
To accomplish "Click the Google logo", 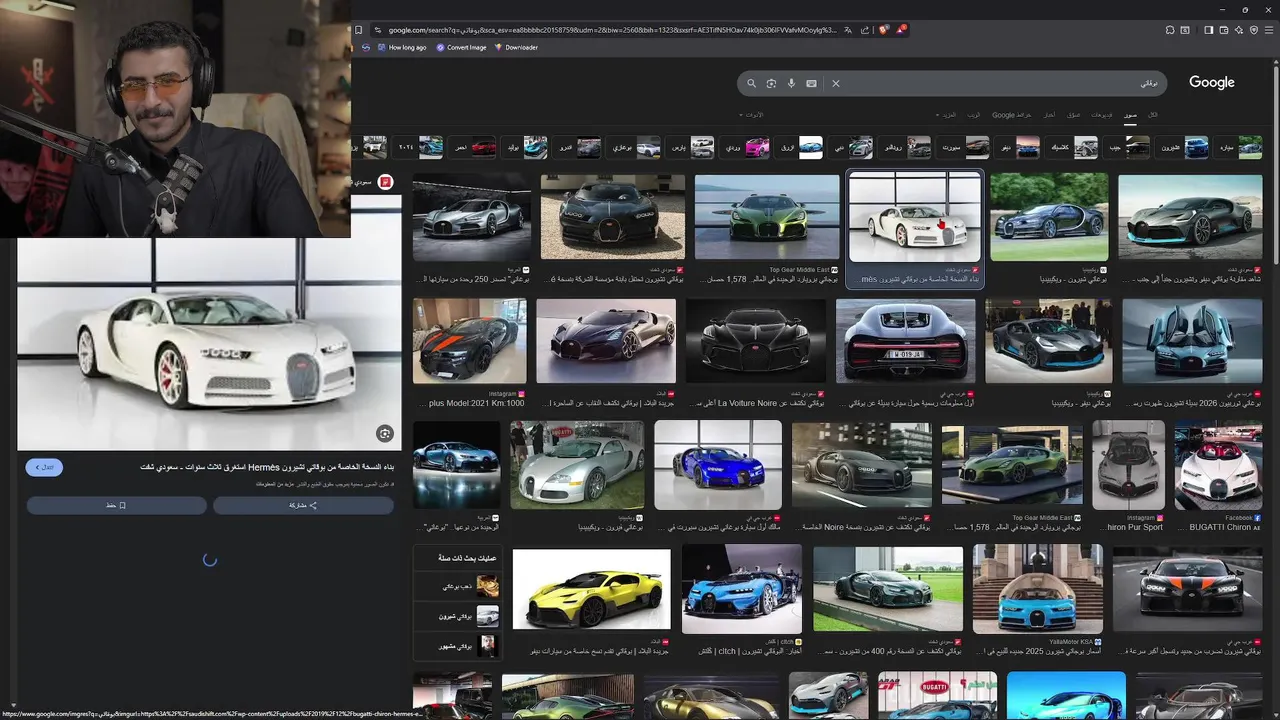I will [x=1212, y=83].
